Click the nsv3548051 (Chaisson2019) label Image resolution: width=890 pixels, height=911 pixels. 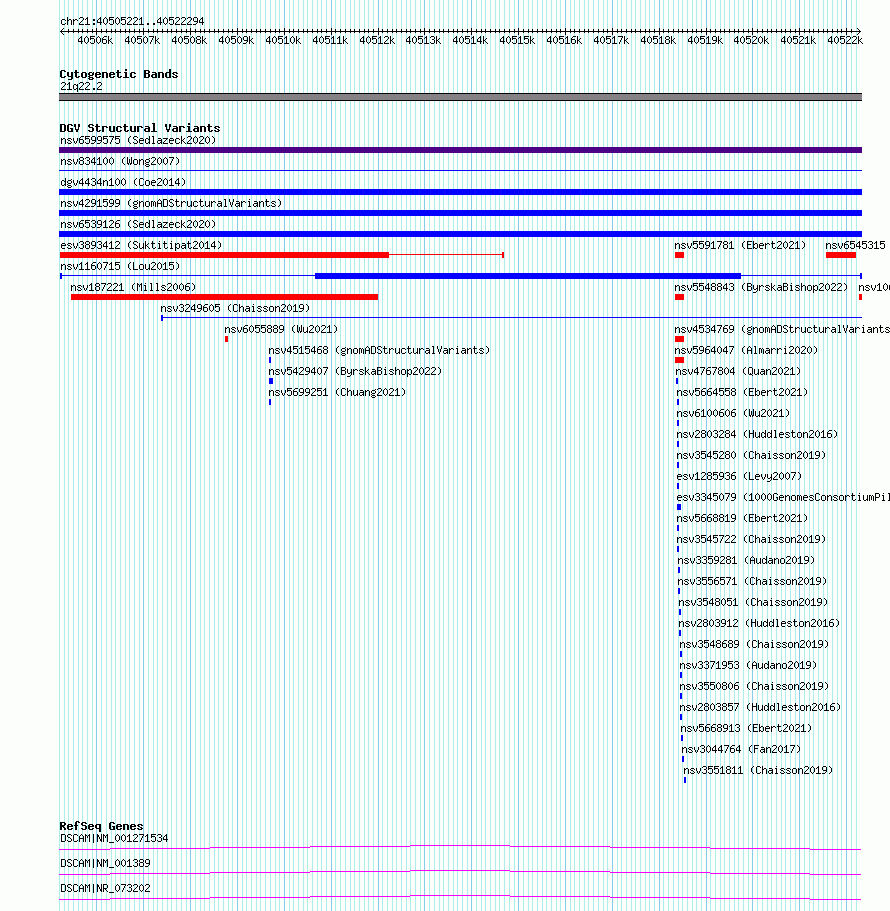tap(754, 602)
